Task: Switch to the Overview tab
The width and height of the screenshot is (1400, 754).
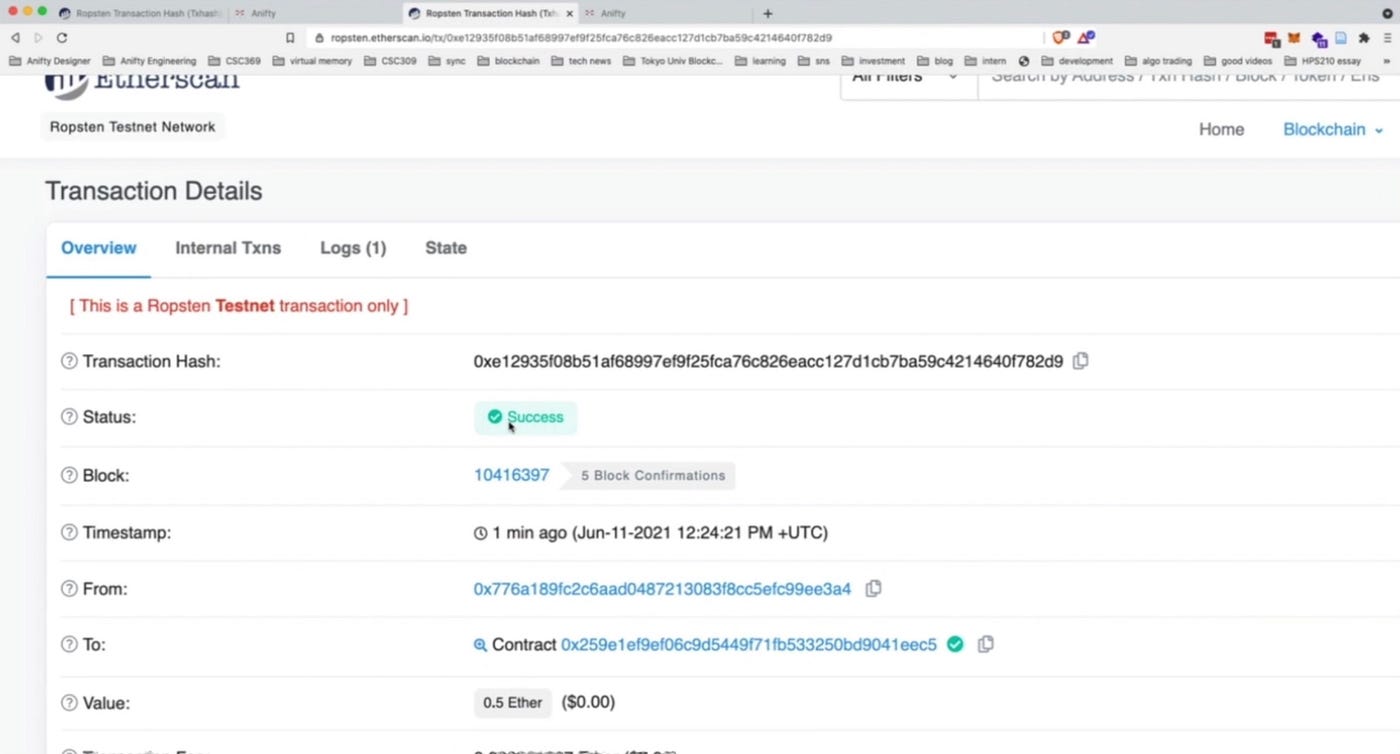Action: (99, 248)
